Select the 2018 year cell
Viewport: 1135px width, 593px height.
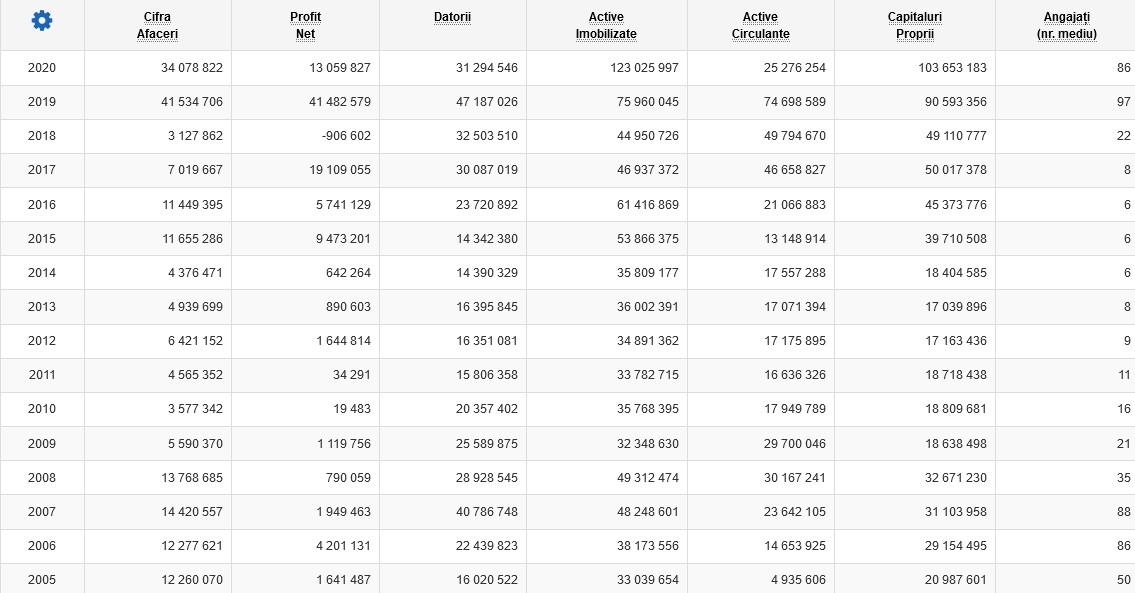point(42,135)
